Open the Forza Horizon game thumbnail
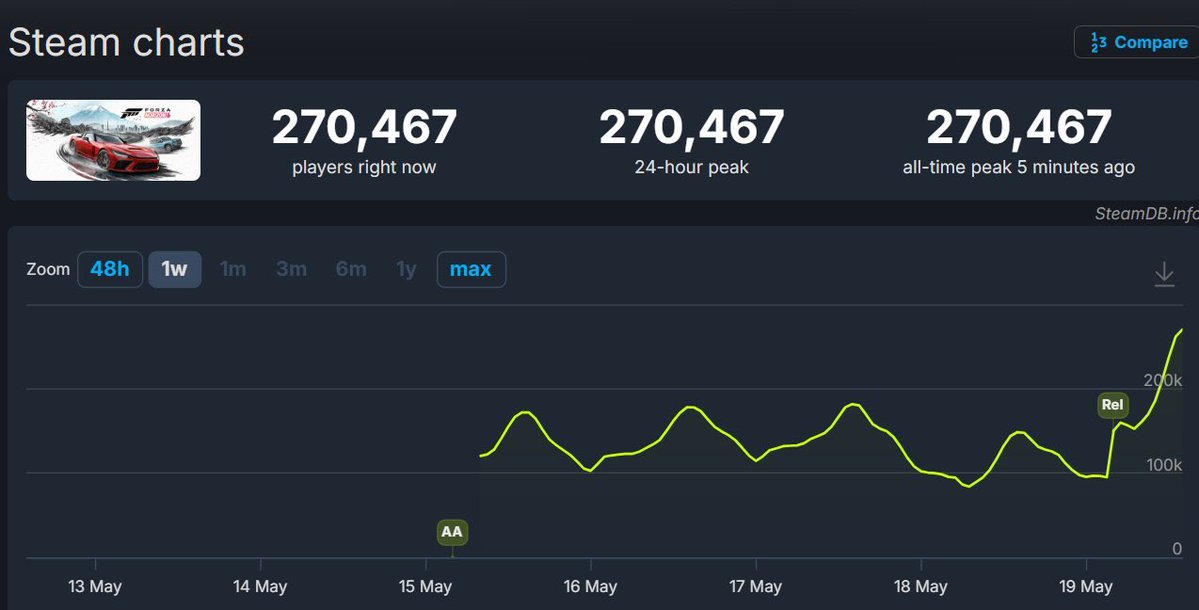1199x610 pixels. (x=113, y=141)
